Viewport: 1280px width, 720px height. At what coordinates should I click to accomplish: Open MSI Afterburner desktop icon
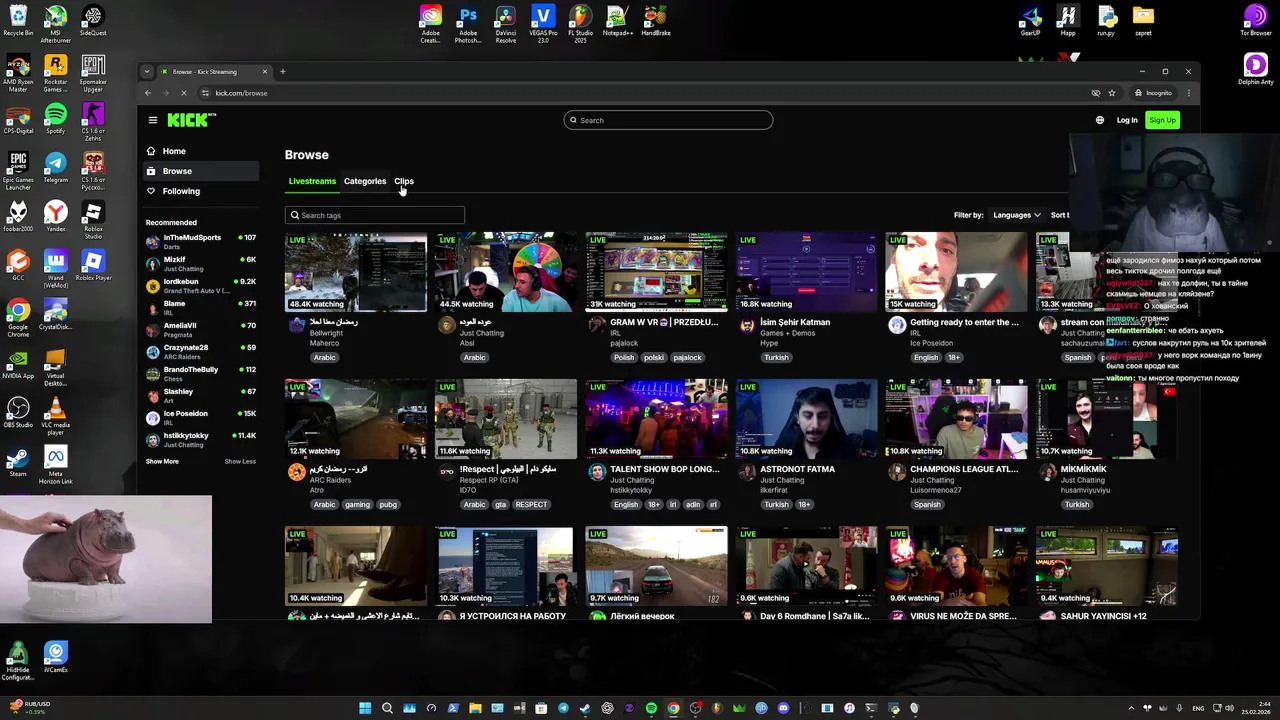[56, 24]
